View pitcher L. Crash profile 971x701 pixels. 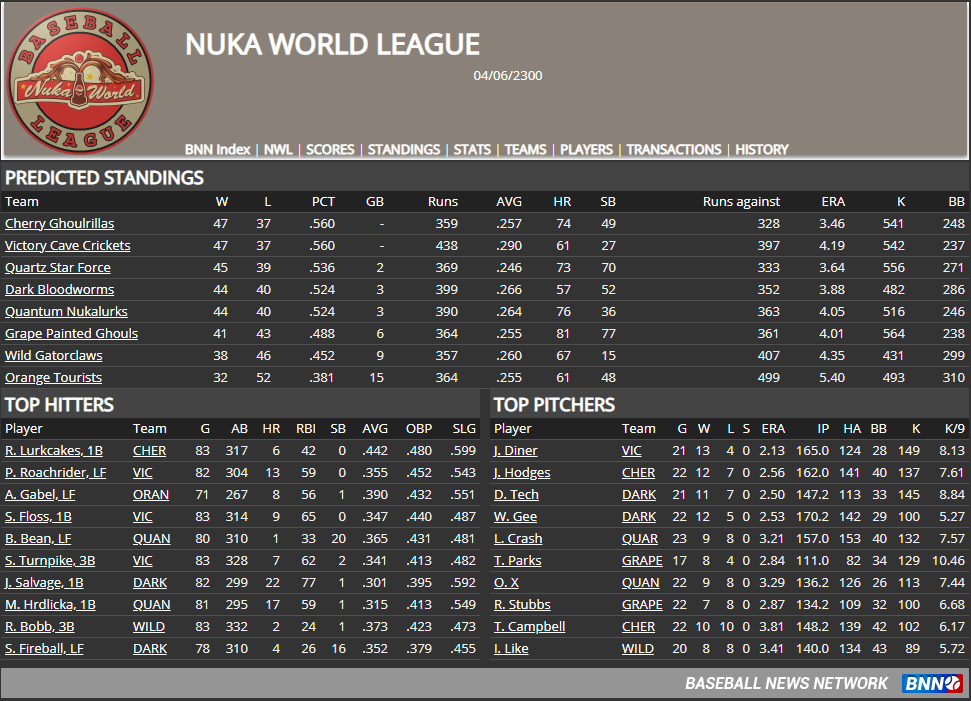coord(518,539)
